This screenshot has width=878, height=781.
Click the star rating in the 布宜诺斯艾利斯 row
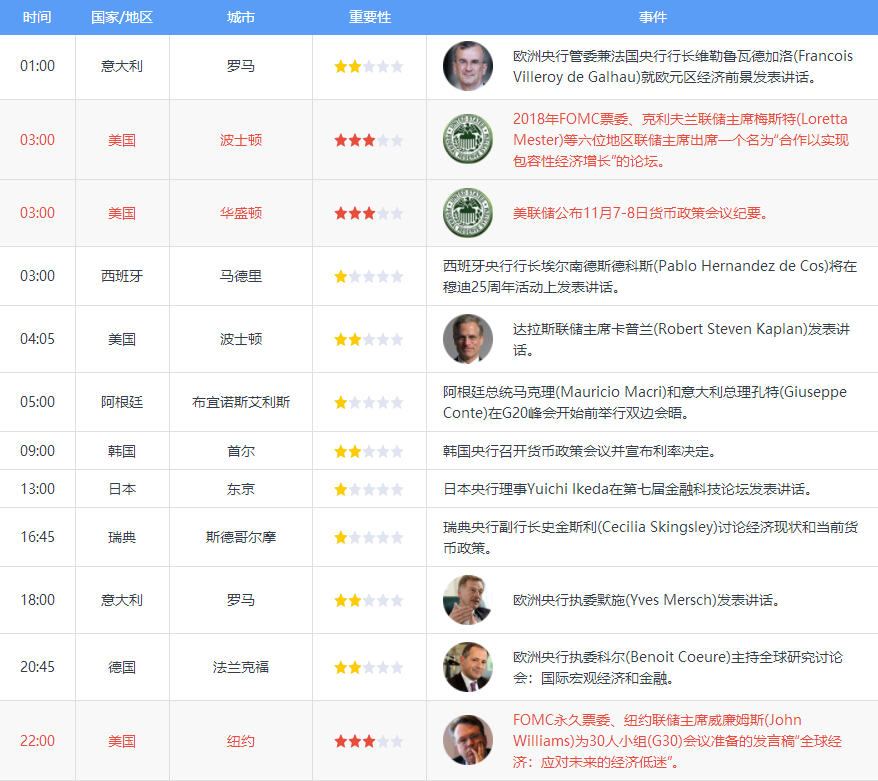click(368, 402)
